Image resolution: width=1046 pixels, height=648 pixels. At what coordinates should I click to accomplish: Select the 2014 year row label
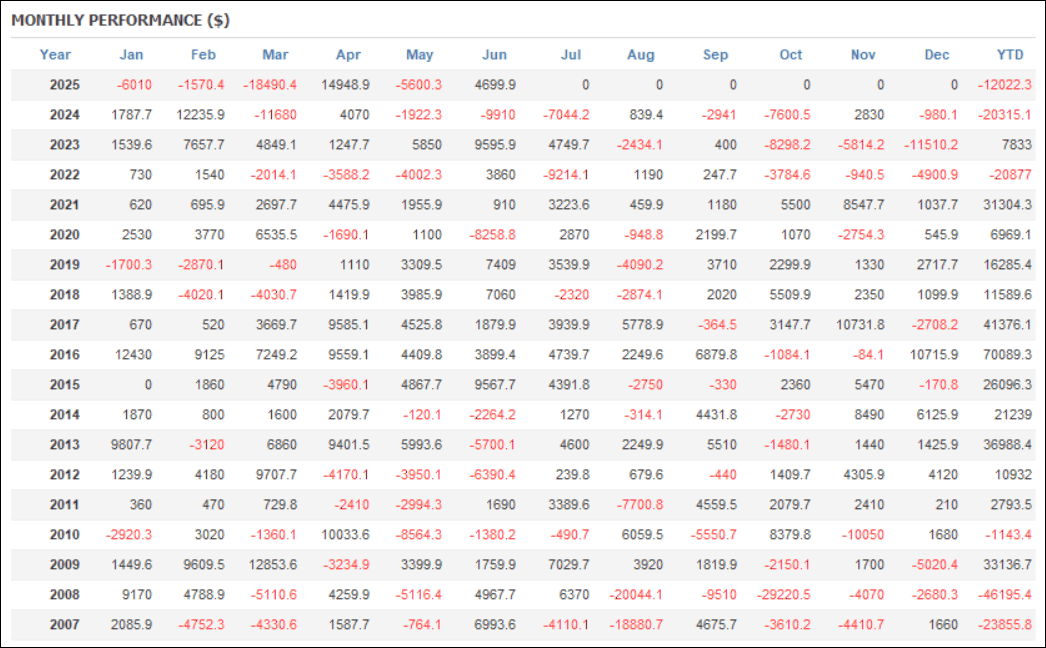[x=65, y=415]
